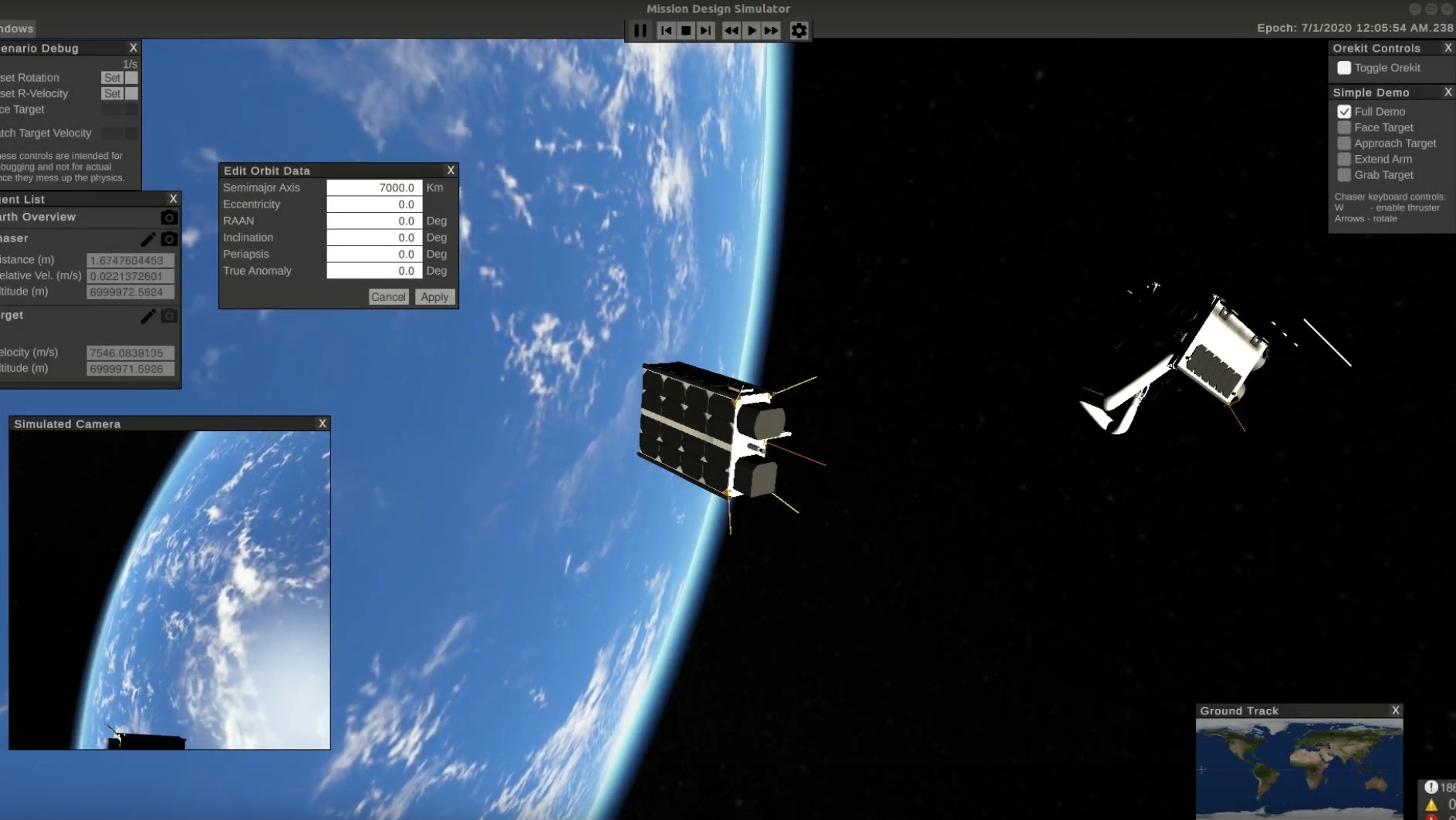Image resolution: width=1456 pixels, height=820 pixels.
Task: Skip to the simulation start
Action: click(x=666, y=31)
